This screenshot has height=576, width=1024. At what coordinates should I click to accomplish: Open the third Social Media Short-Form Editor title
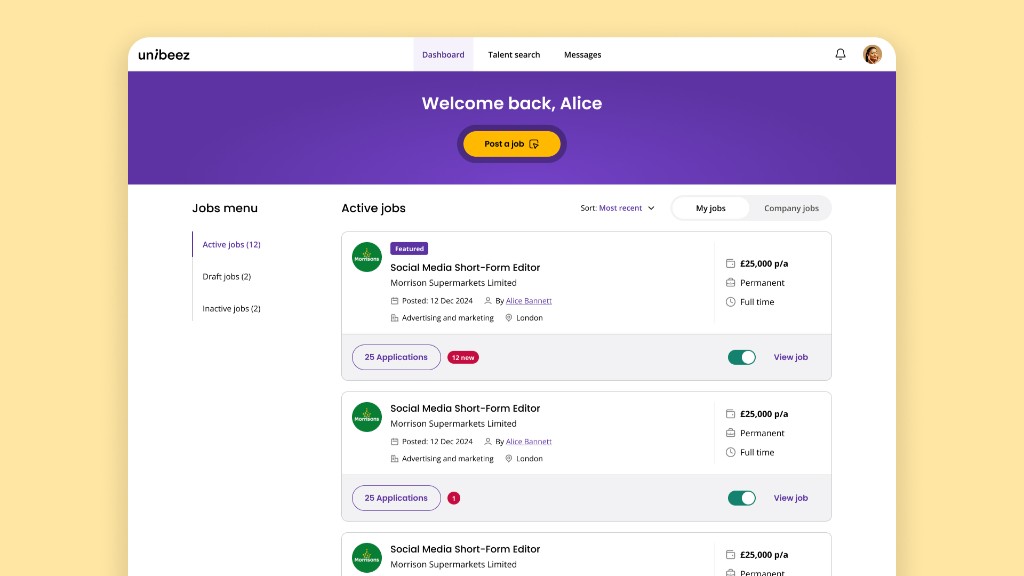pos(465,549)
